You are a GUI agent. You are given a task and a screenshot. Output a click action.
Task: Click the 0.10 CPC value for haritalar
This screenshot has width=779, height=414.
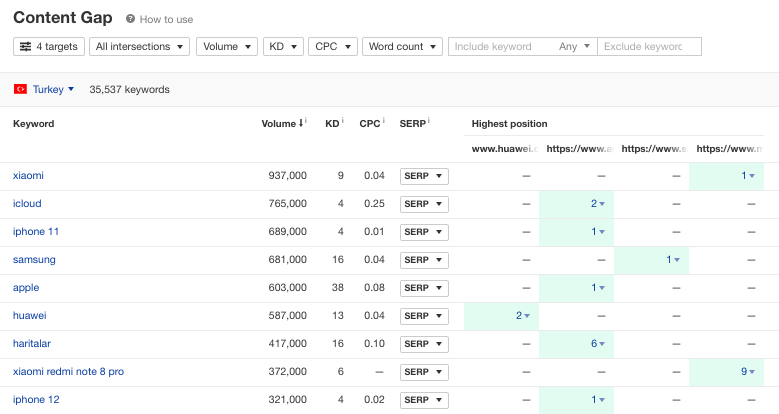374,343
